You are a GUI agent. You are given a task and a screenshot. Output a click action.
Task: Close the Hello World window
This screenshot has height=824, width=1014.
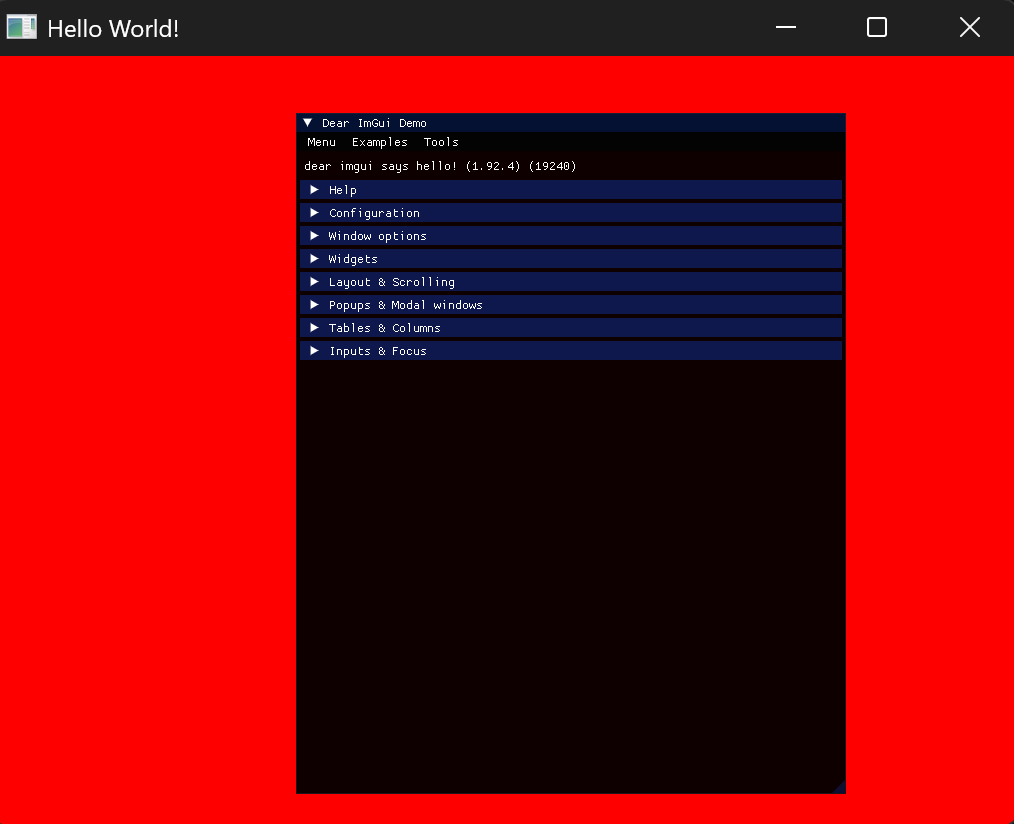pyautogui.click(x=969, y=27)
